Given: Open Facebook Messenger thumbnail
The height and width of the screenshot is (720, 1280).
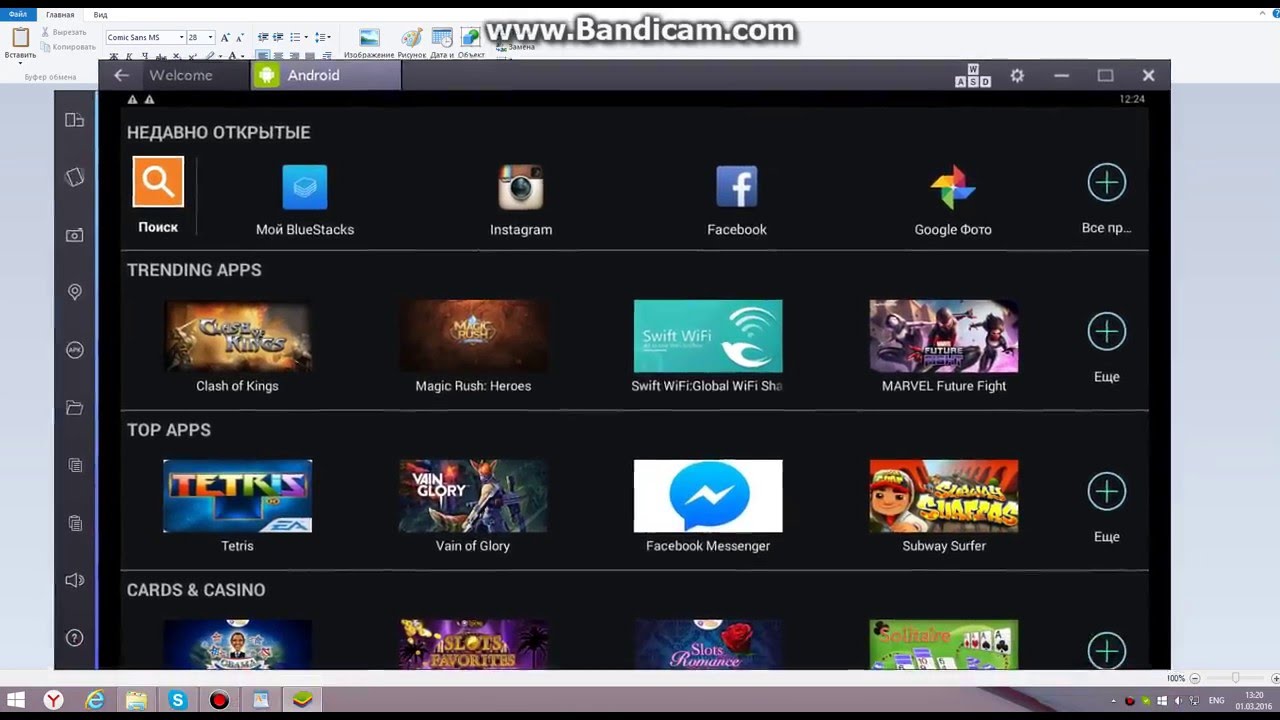Looking at the screenshot, I should click(708, 496).
